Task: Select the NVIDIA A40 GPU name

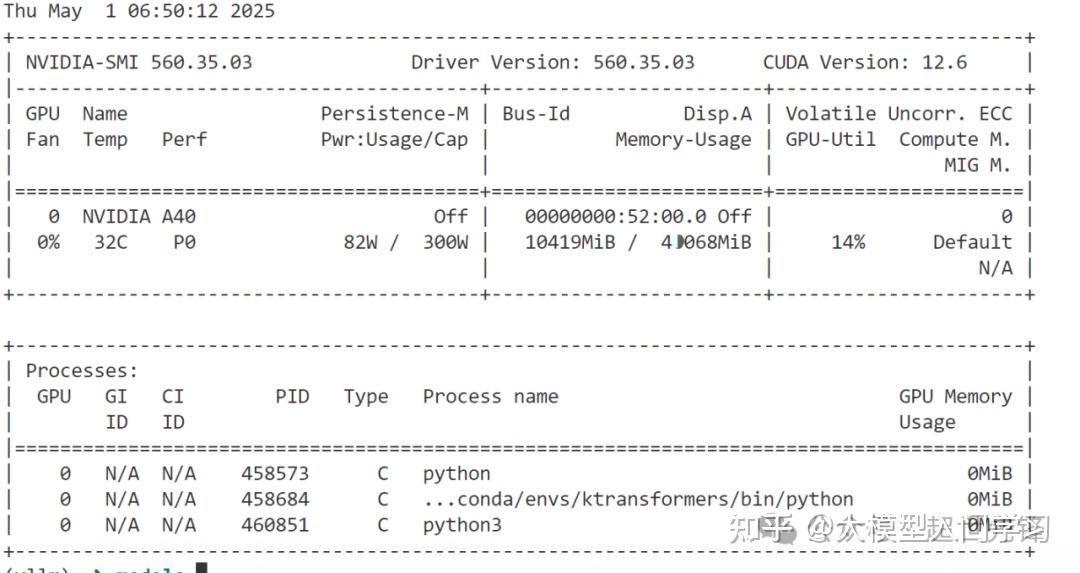Action: pyautogui.click(x=116, y=216)
